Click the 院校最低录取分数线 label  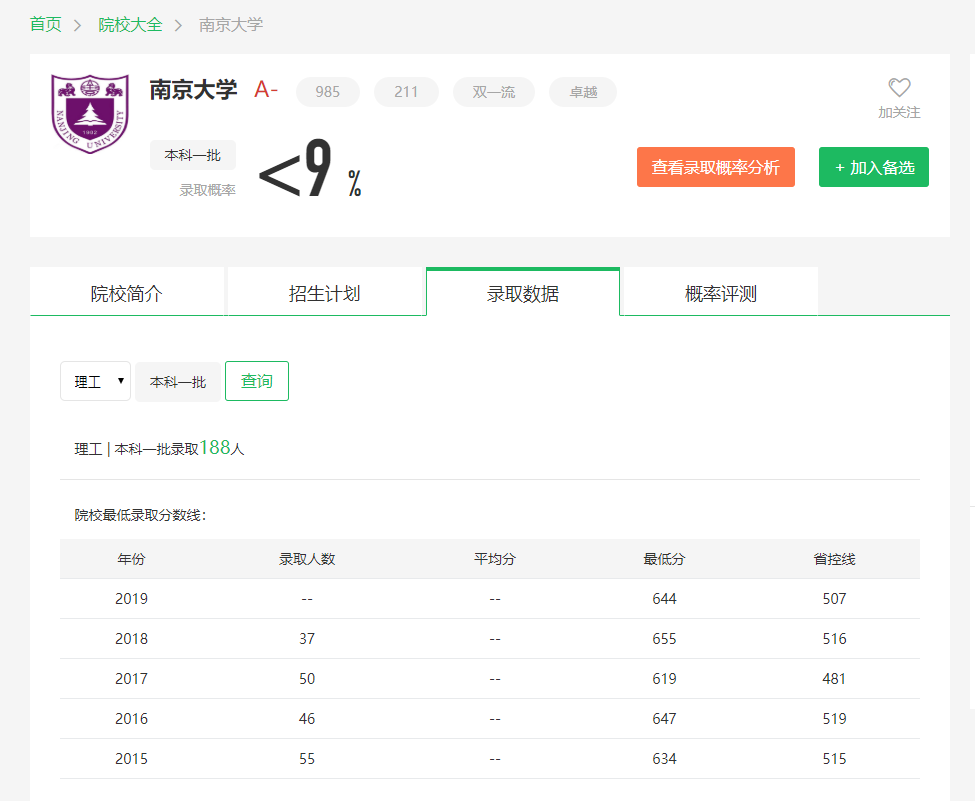click(140, 515)
